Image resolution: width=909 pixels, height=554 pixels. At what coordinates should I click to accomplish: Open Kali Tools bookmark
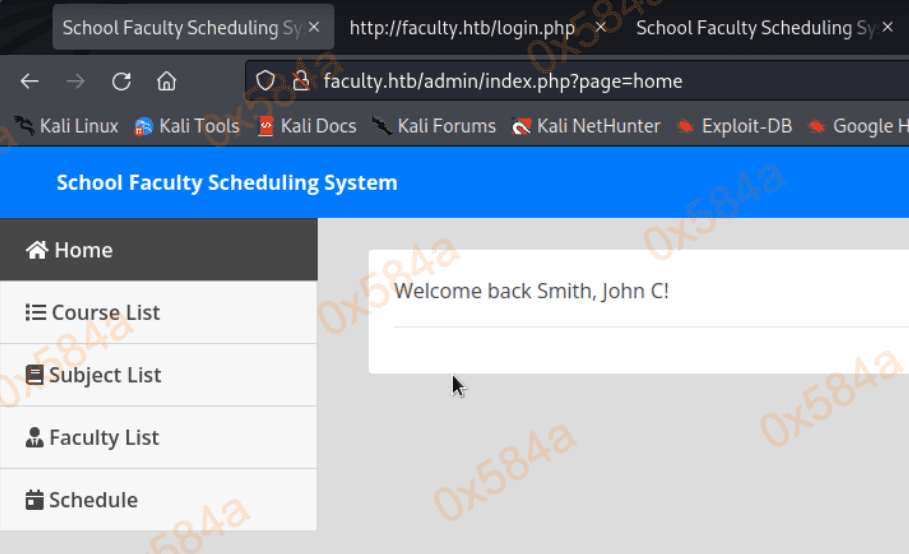point(187,126)
